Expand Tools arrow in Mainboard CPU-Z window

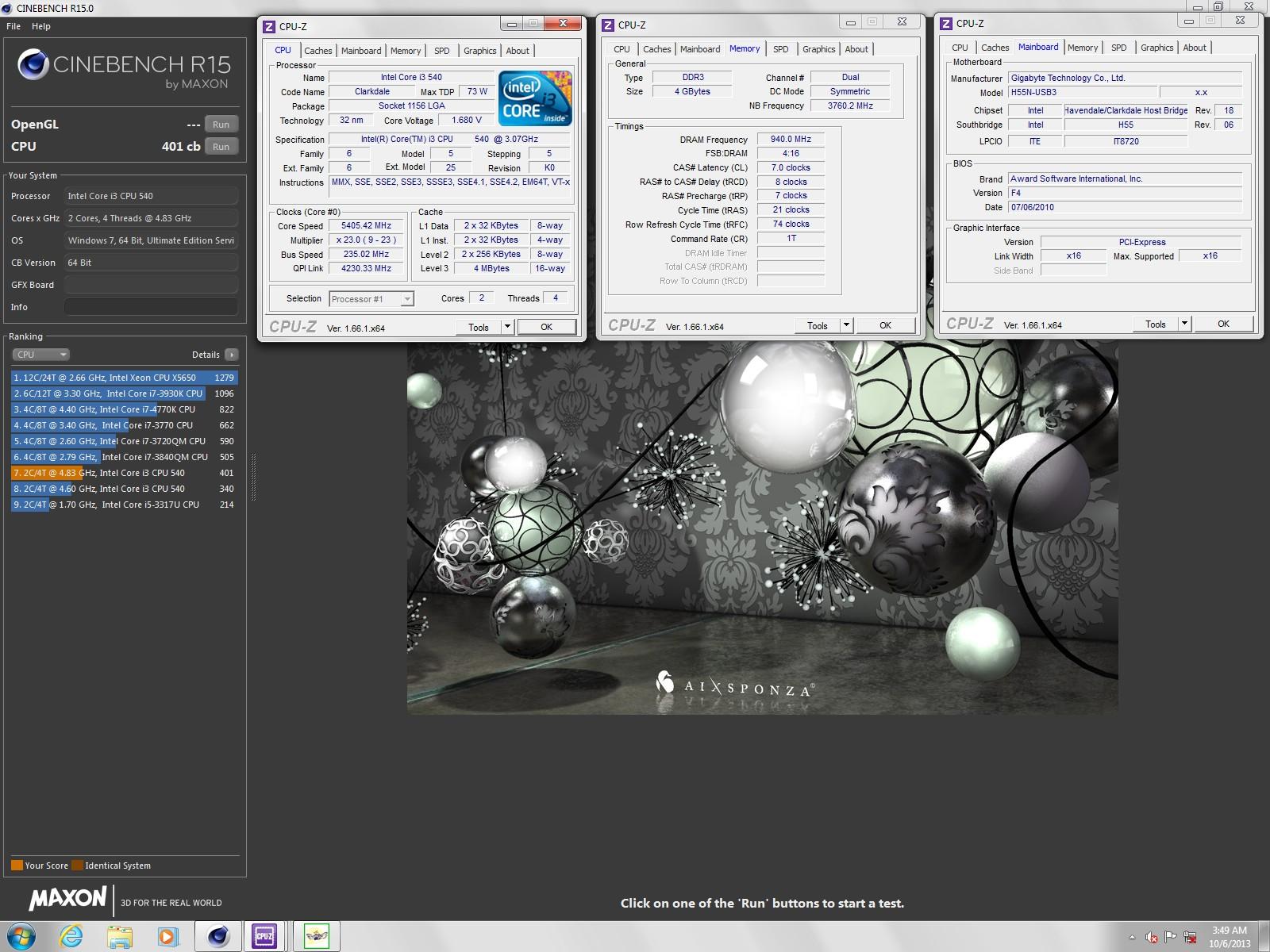coord(1185,324)
